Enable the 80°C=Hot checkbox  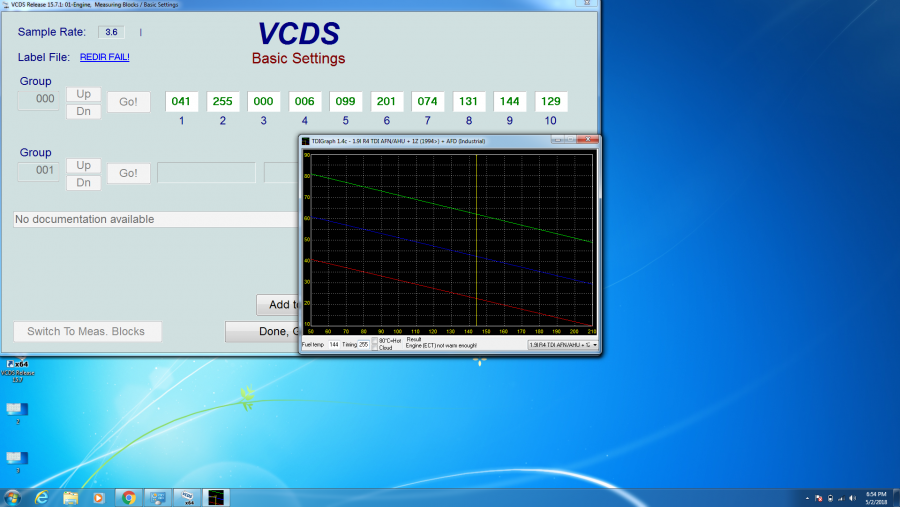tap(376, 341)
